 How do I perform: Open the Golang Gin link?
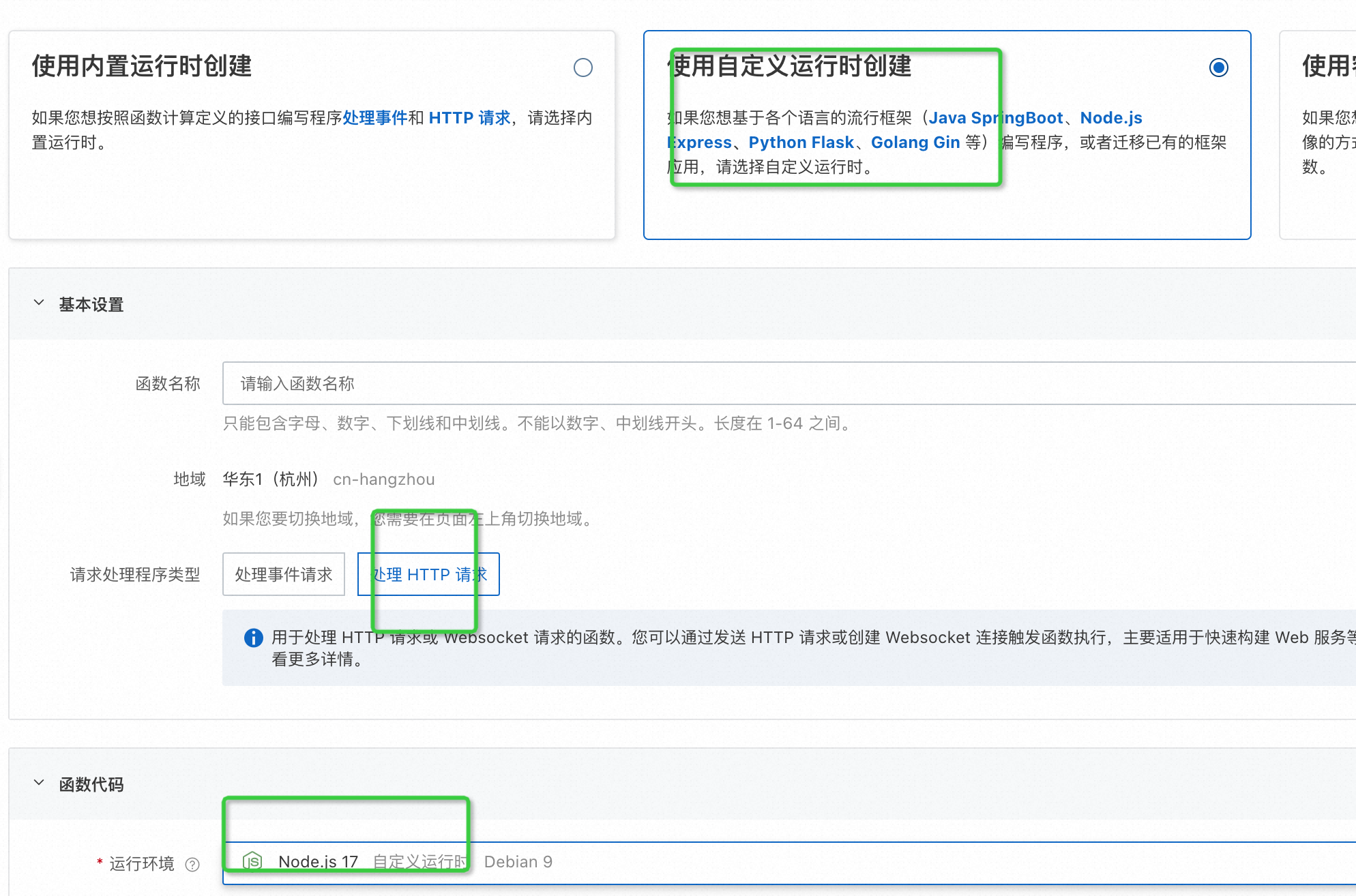[x=915, y=143]
